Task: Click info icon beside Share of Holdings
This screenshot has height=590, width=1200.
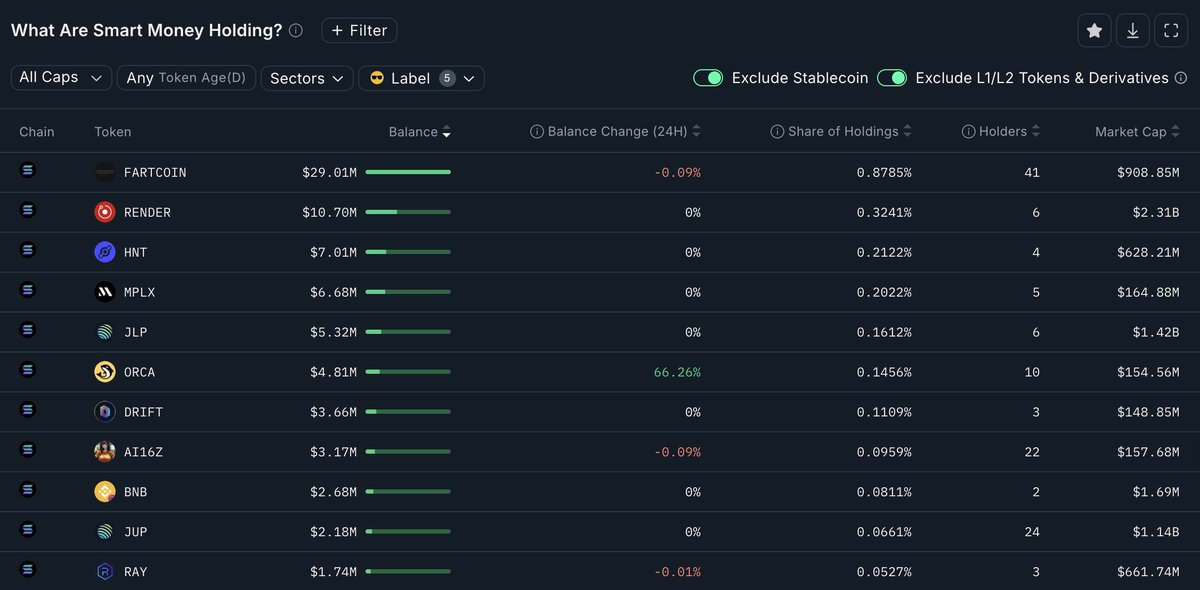Action: [777, 132]
